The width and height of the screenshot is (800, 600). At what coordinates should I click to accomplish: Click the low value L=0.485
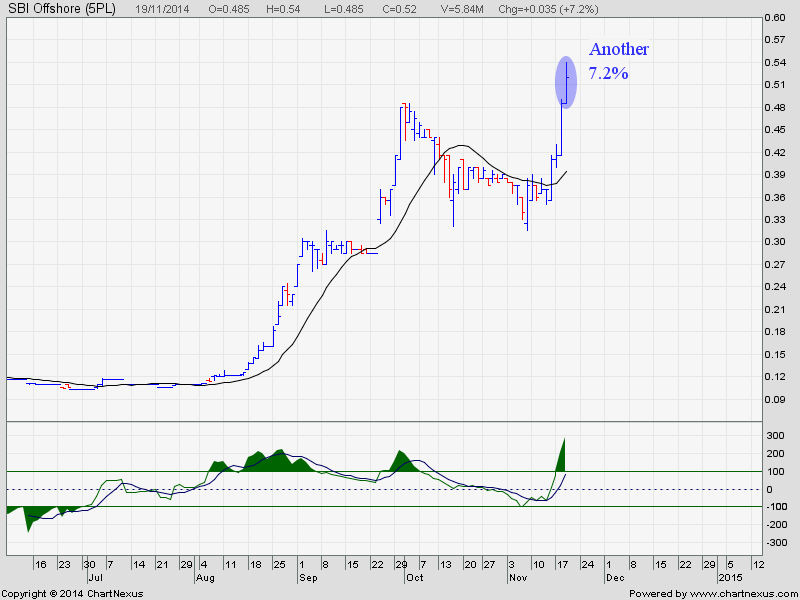(x=344, y=9)
